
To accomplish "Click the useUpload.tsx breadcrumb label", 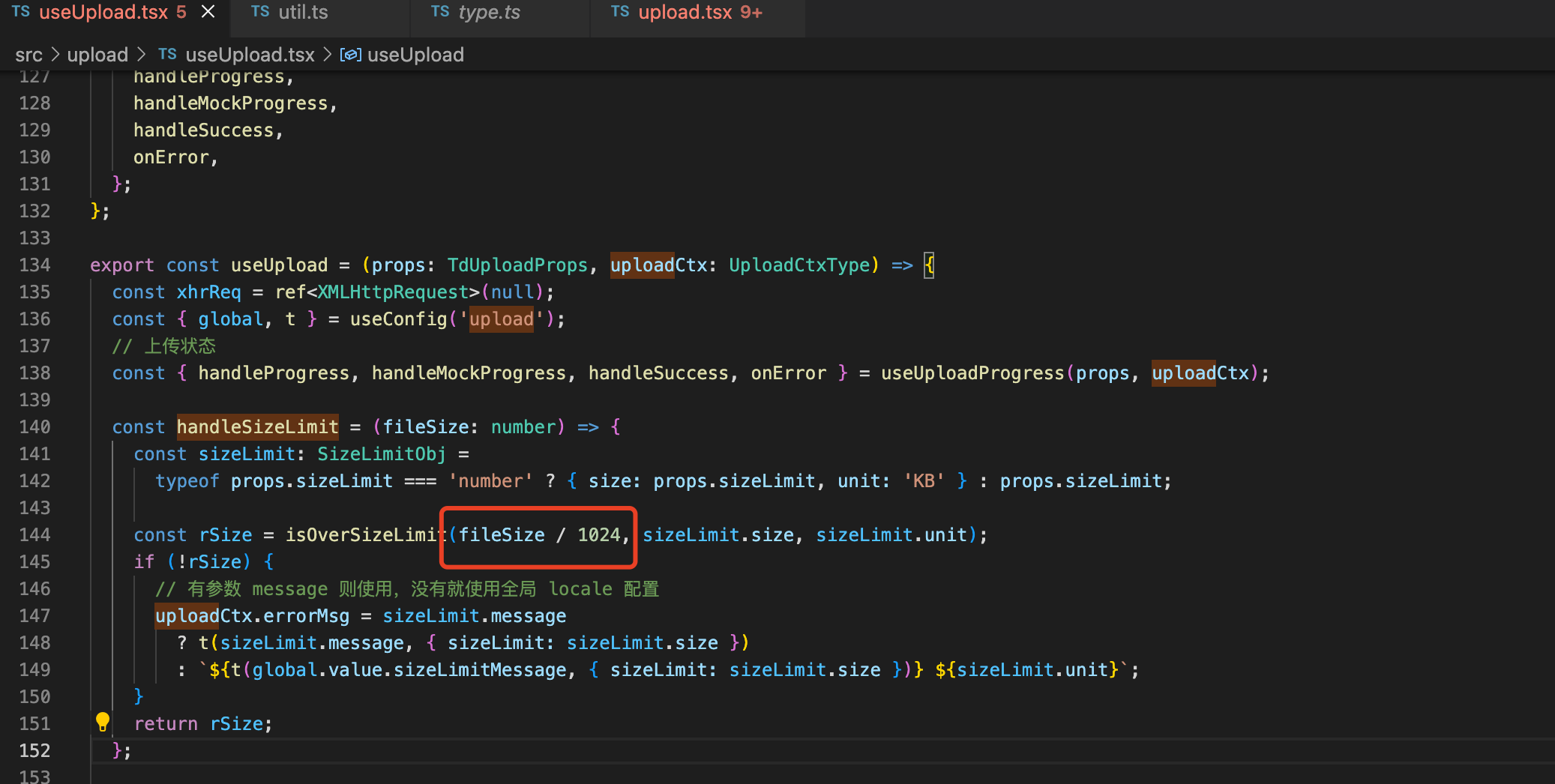I will [x=250, y=54].
